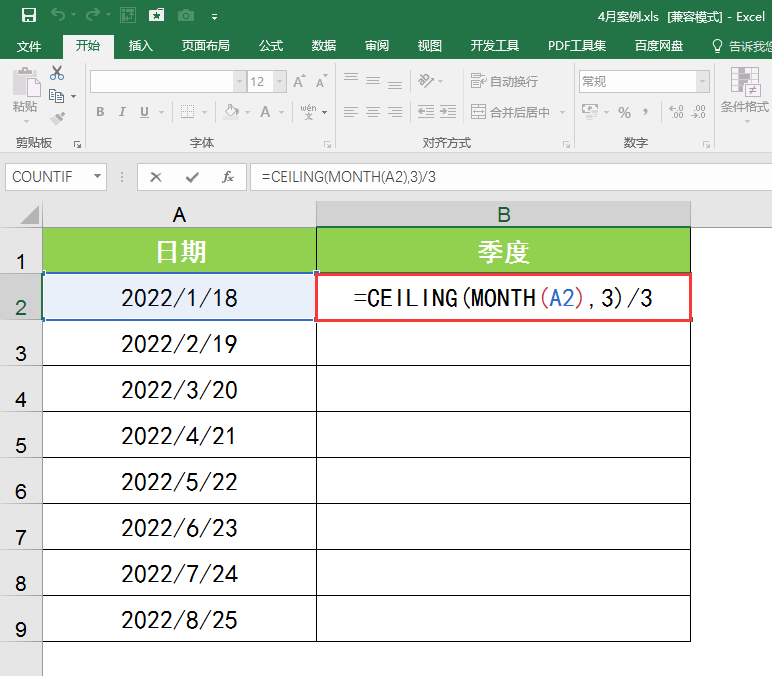Screen dimensions: 772x676
Task: Click the fx Insert Function icon
Action: (227, 177)
